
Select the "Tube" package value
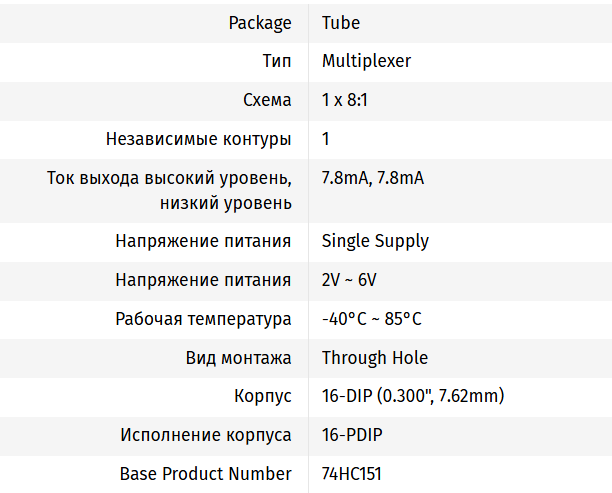[341, 23]
